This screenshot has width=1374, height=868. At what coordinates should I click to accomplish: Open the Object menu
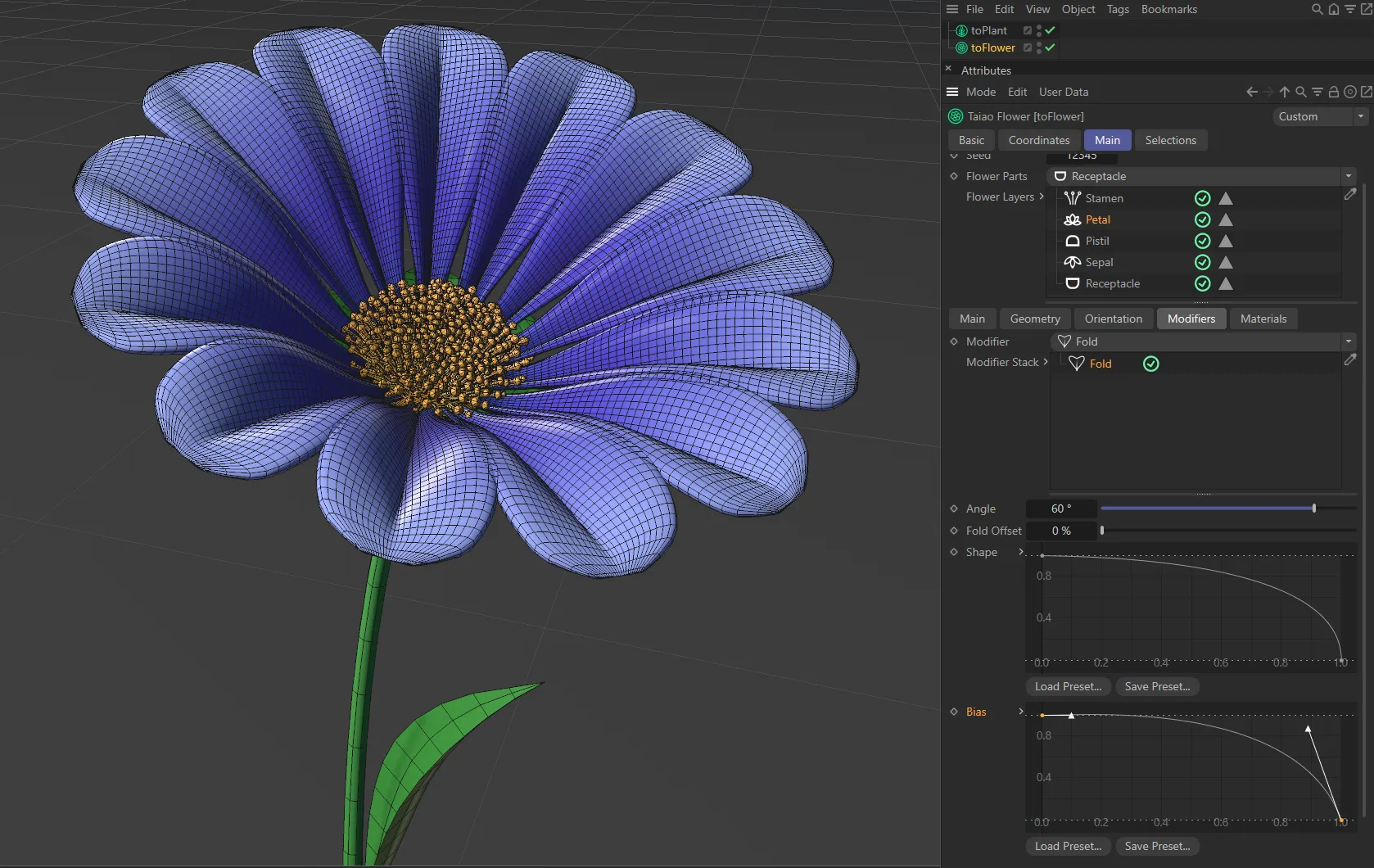1078,9
